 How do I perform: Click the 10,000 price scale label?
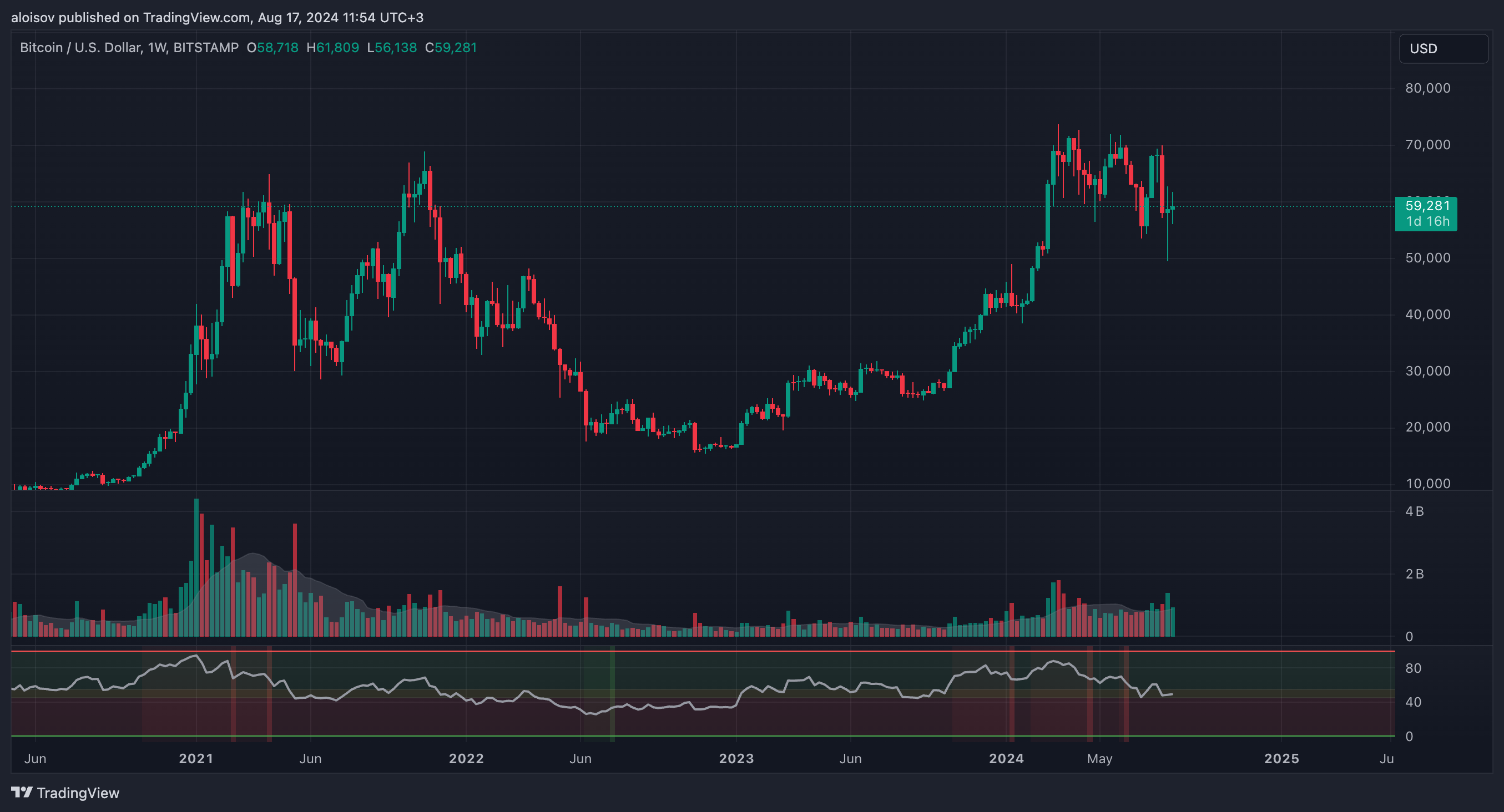tap(1427, 483)
